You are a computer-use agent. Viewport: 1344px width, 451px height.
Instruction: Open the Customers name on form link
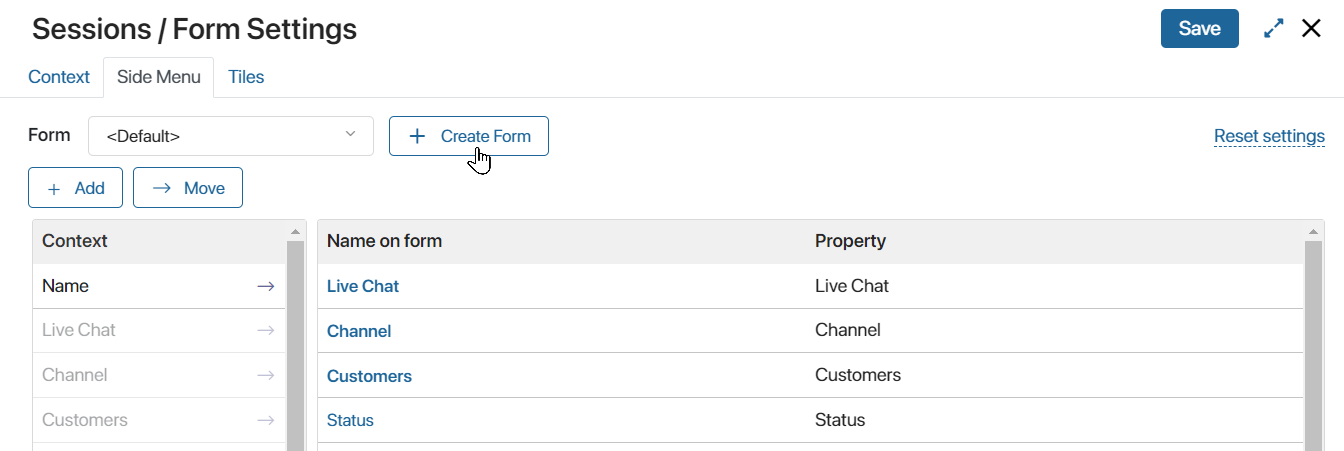tap(369, 376)
